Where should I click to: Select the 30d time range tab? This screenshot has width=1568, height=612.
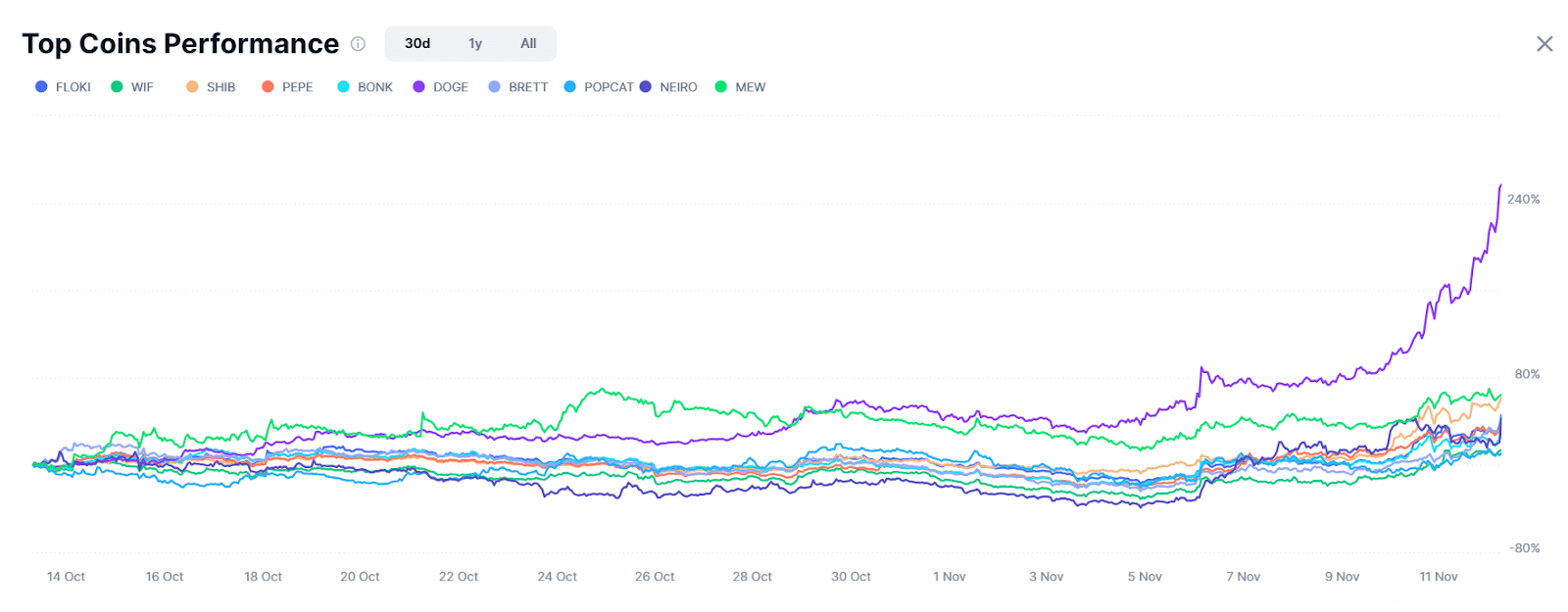(x=417, y=44)
